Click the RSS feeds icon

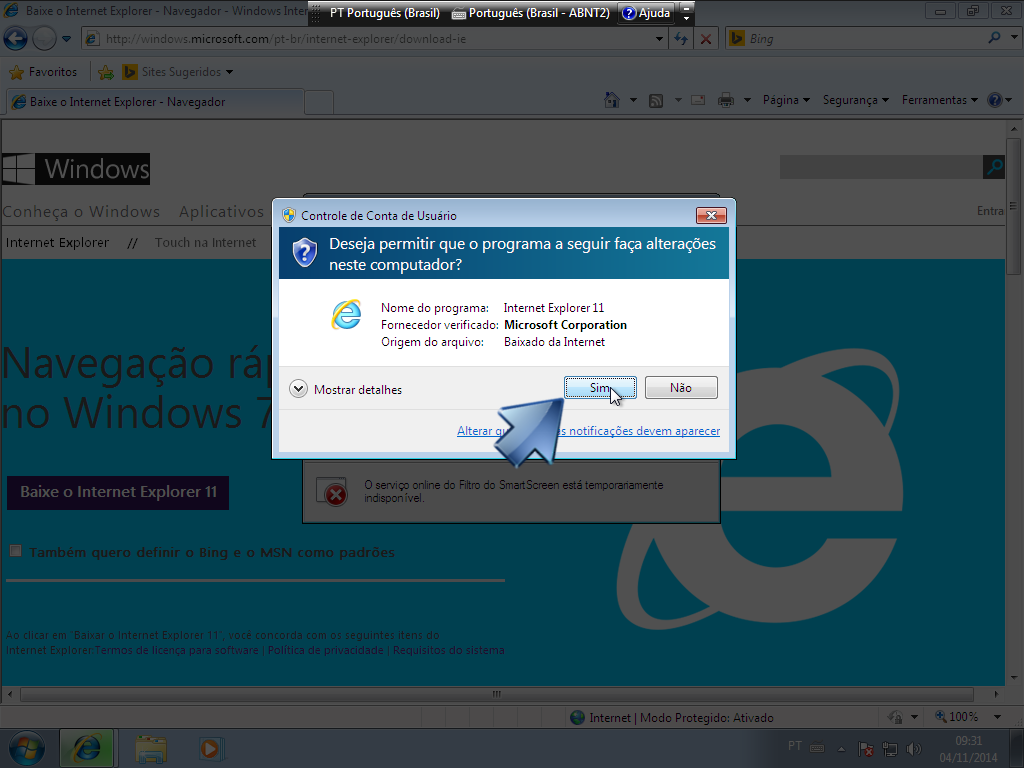656,101
